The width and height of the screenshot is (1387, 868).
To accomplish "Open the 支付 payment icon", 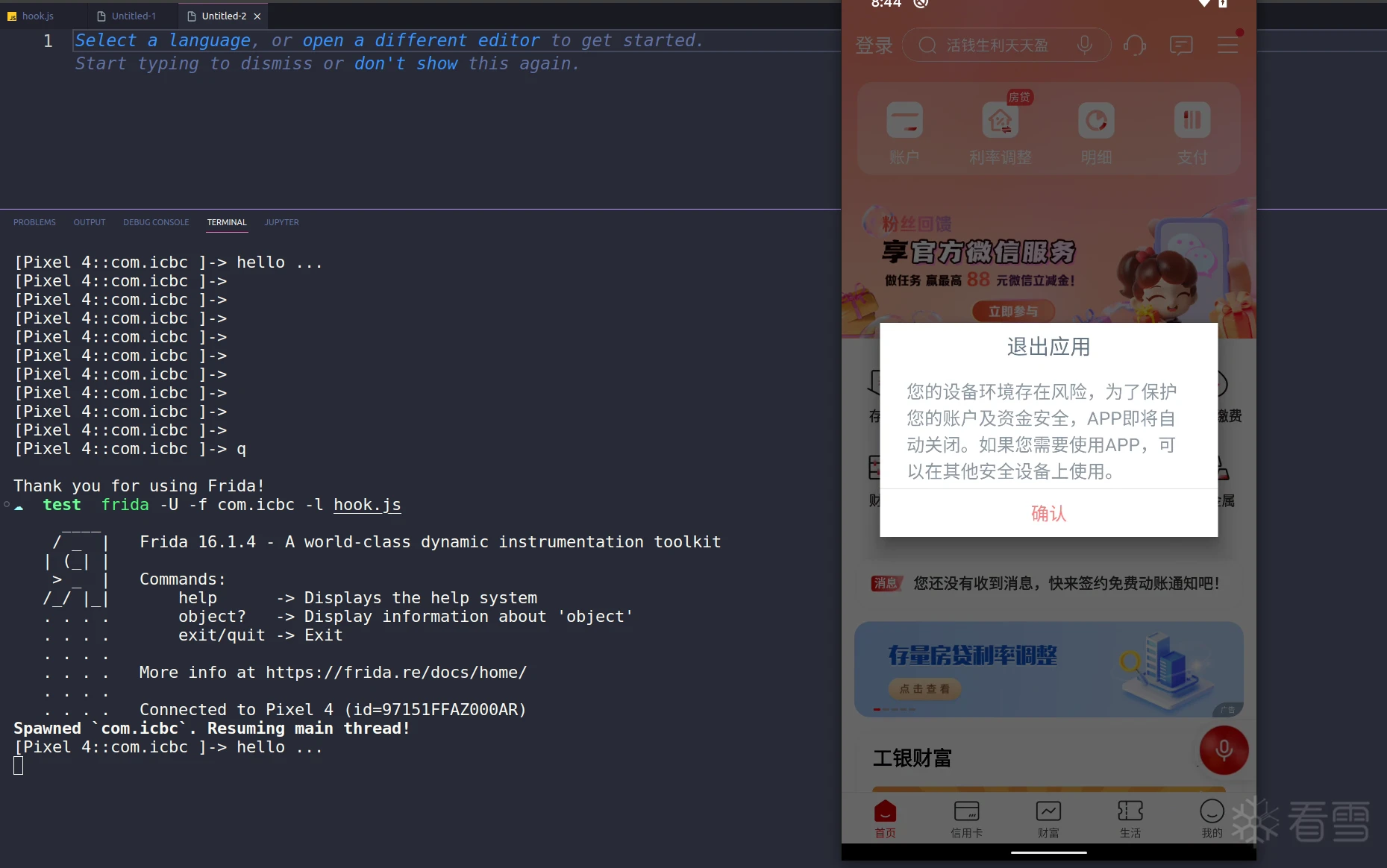I will click(1192, 133).
